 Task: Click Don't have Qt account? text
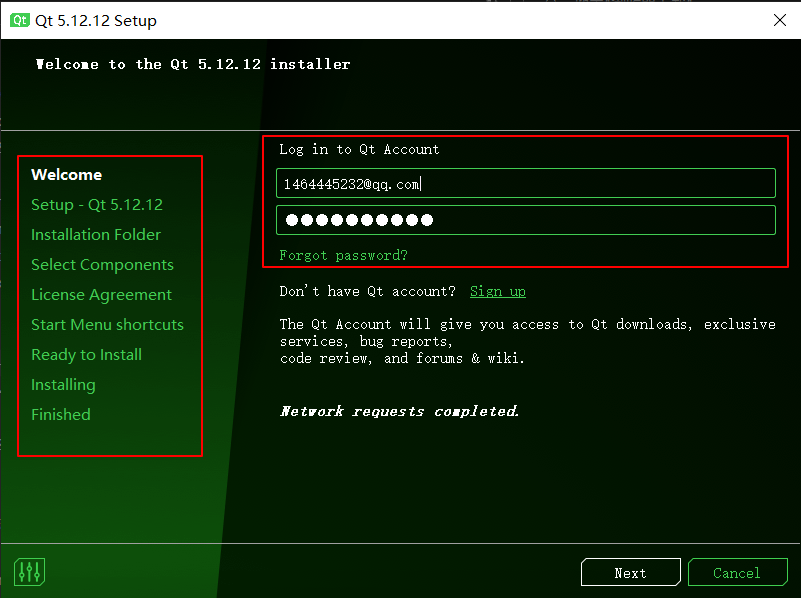(x=367, y=292)
